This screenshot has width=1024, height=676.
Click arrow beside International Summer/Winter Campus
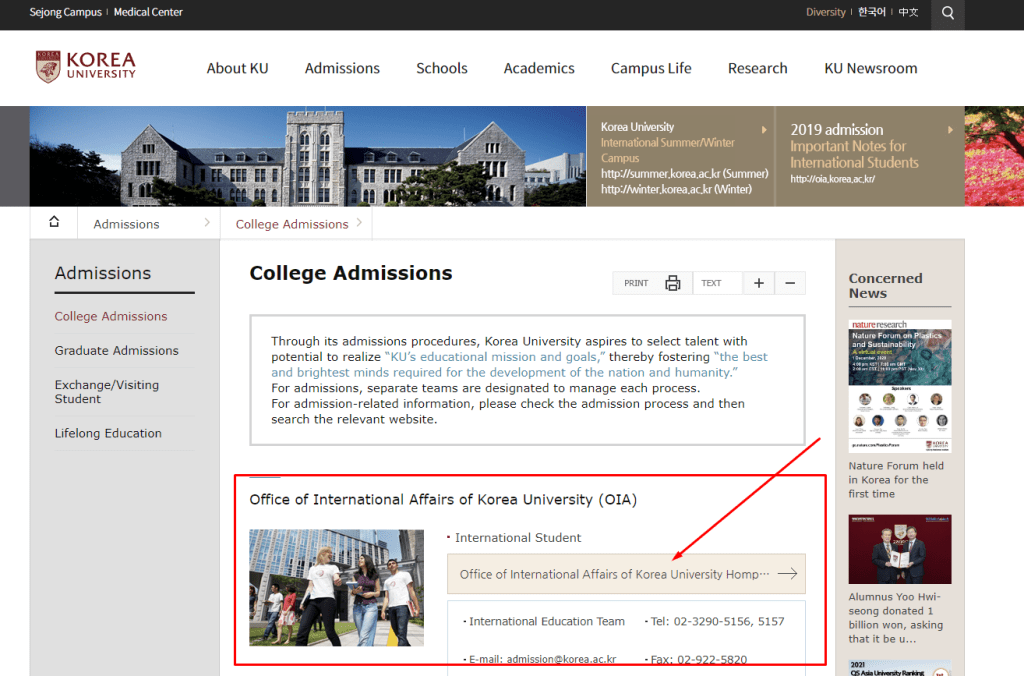(764, 130)
